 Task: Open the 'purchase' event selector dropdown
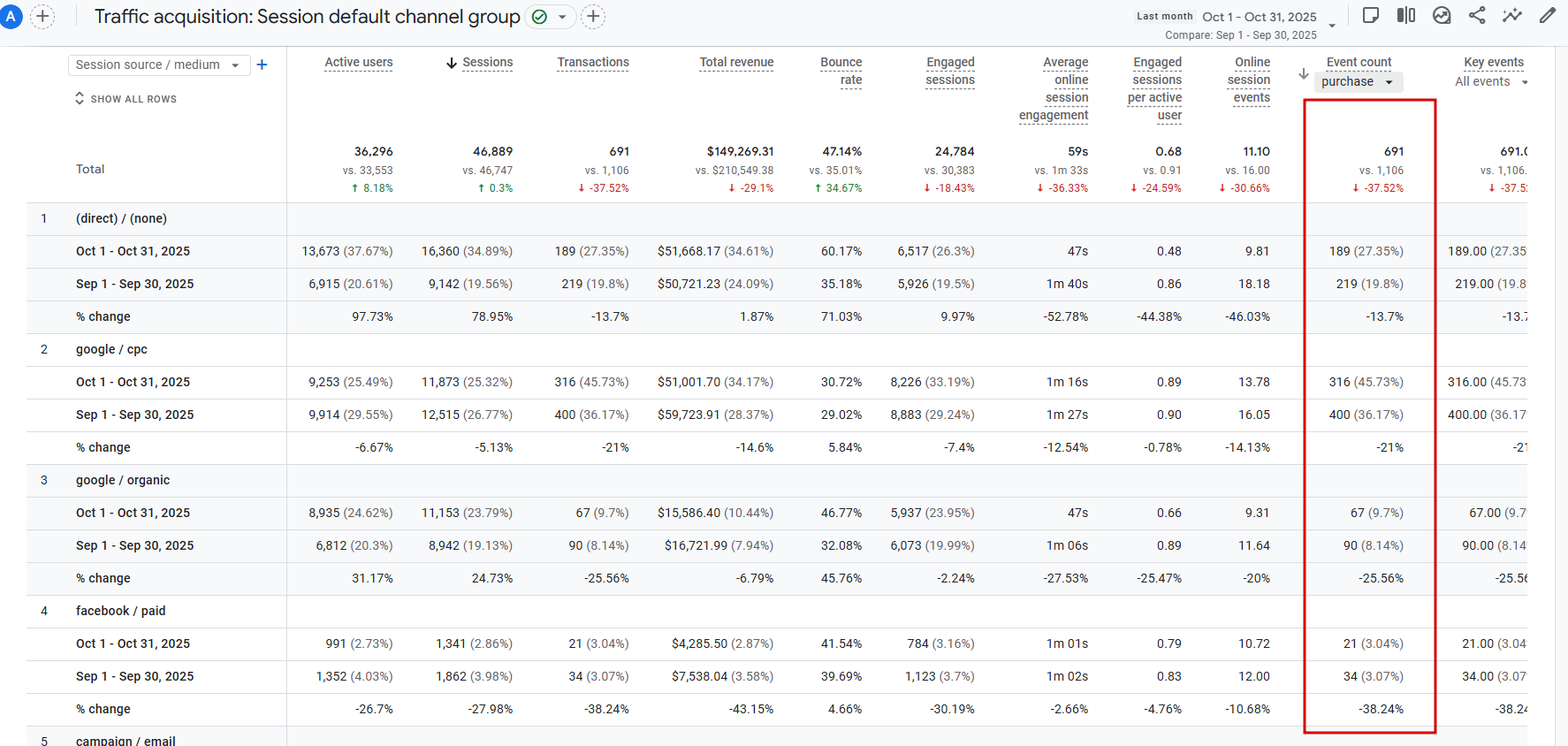coord(1357,82)
